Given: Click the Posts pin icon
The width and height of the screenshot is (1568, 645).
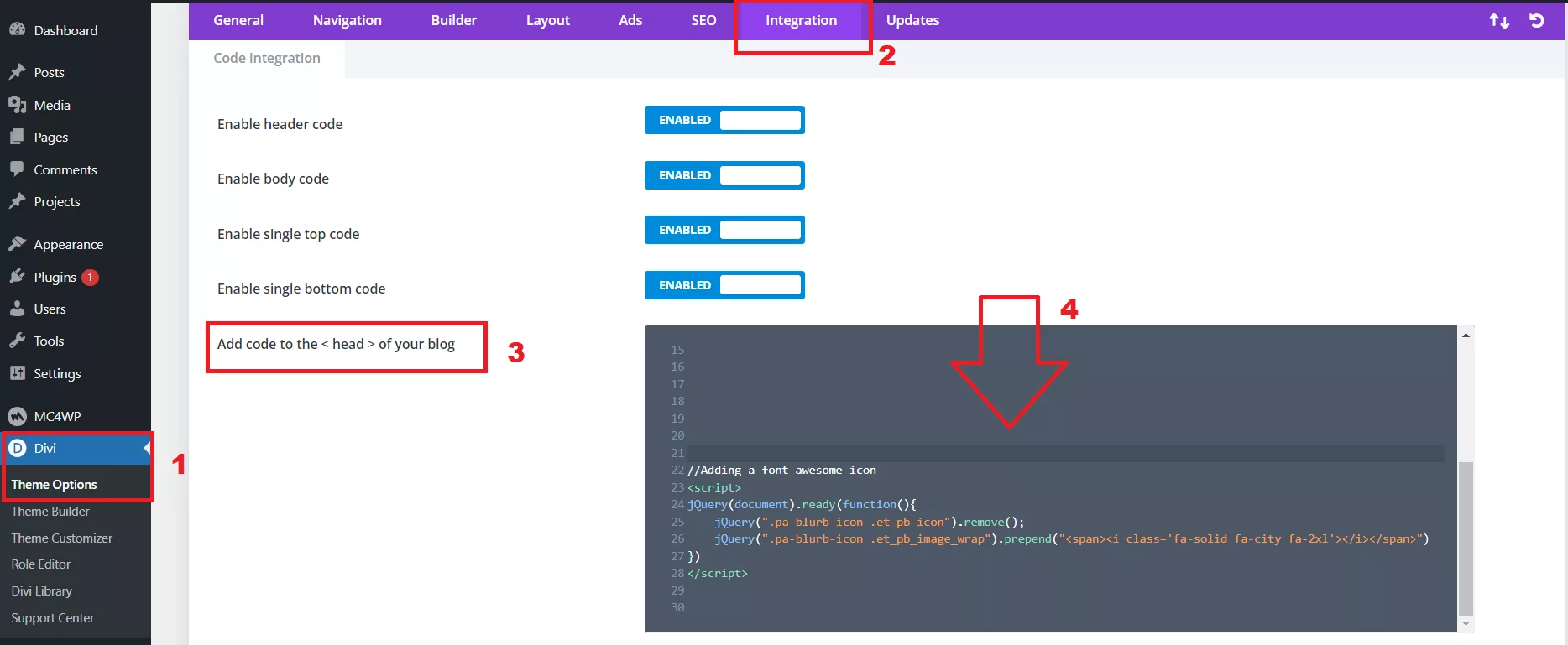Looking at the screenshot, I should coord(17,72).
